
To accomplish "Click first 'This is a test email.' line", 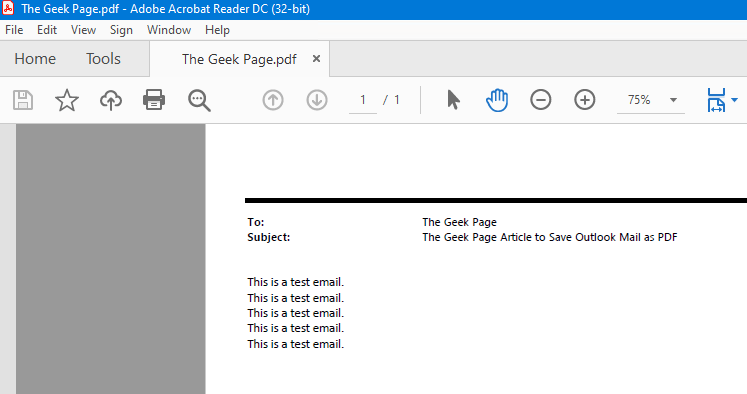I will pyautogui.click(x=295, y=282).
